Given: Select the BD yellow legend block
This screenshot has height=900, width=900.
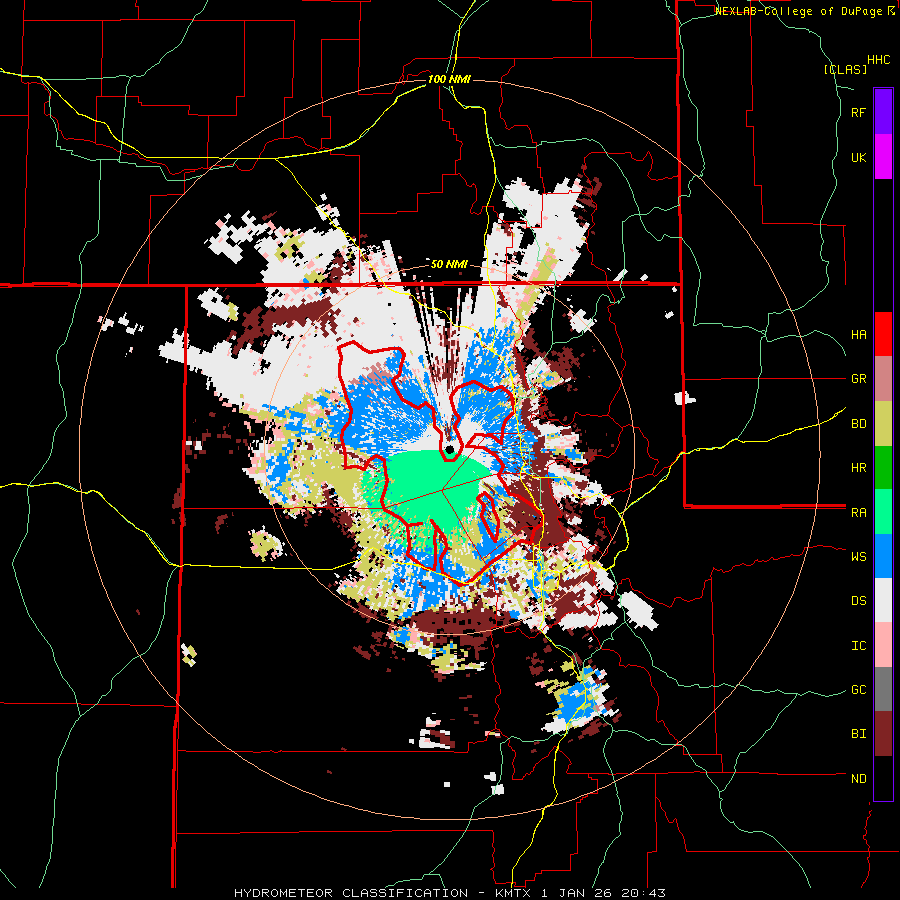Looking at the screenshot, I should click(883, 423).
